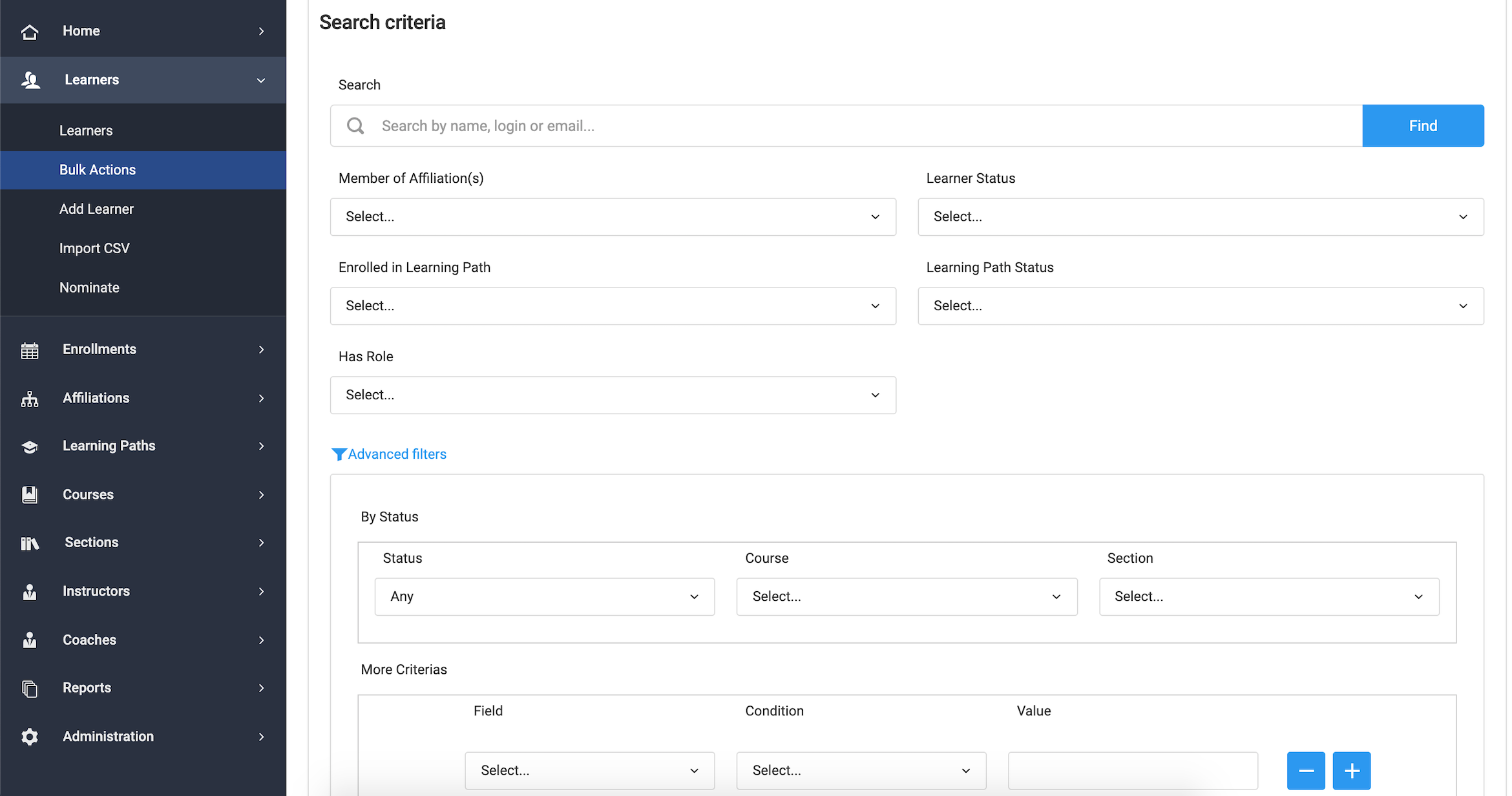Screen dimensions: 1512x796
Task: Click the Learning Paths graduation cap icon
Action: [x=30, y=446]
